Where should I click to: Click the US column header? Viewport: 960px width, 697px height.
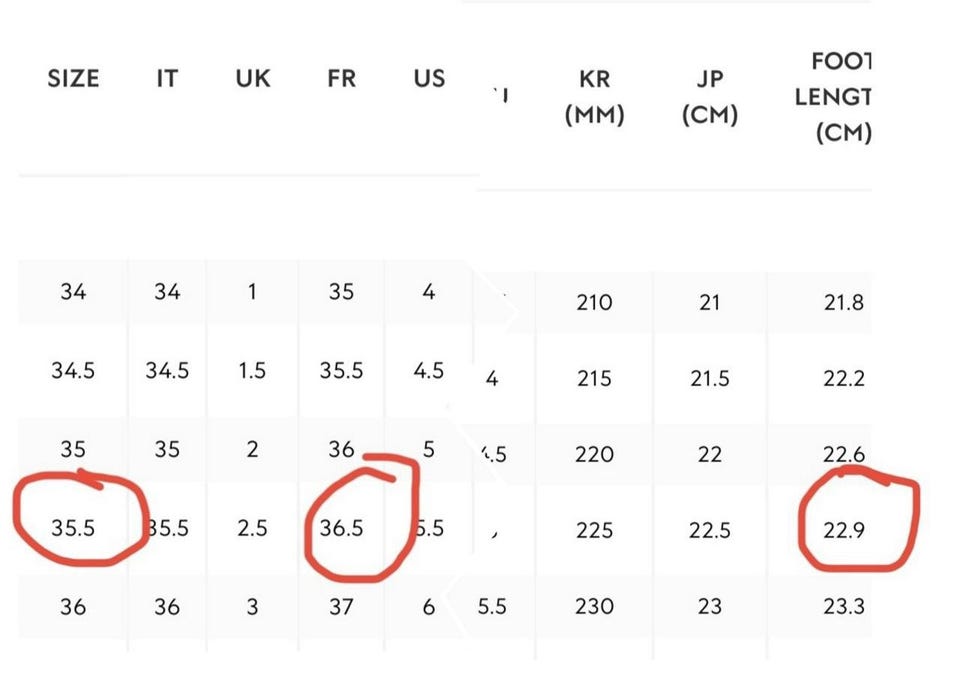429,78
